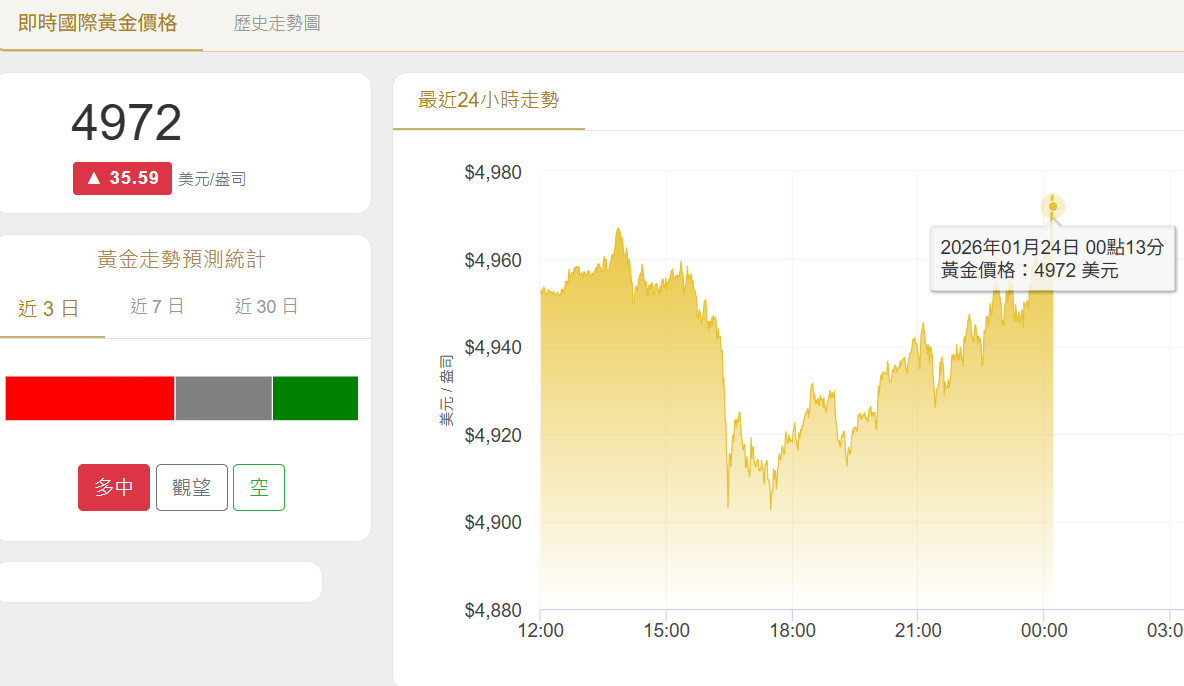Select the 近 3 日 forecast tab
The height and width of the screenshot is (686, 1184).
pyautogui.click(x=49, y=308)
